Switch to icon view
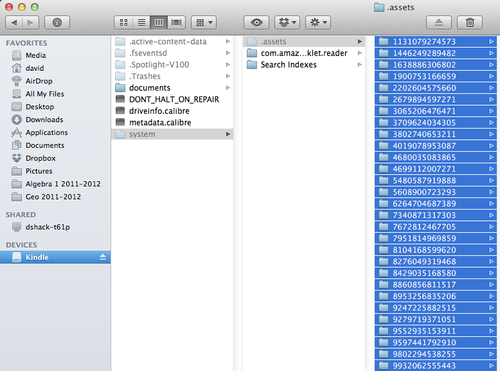This screenshot has height=371, width=500. 123,23
